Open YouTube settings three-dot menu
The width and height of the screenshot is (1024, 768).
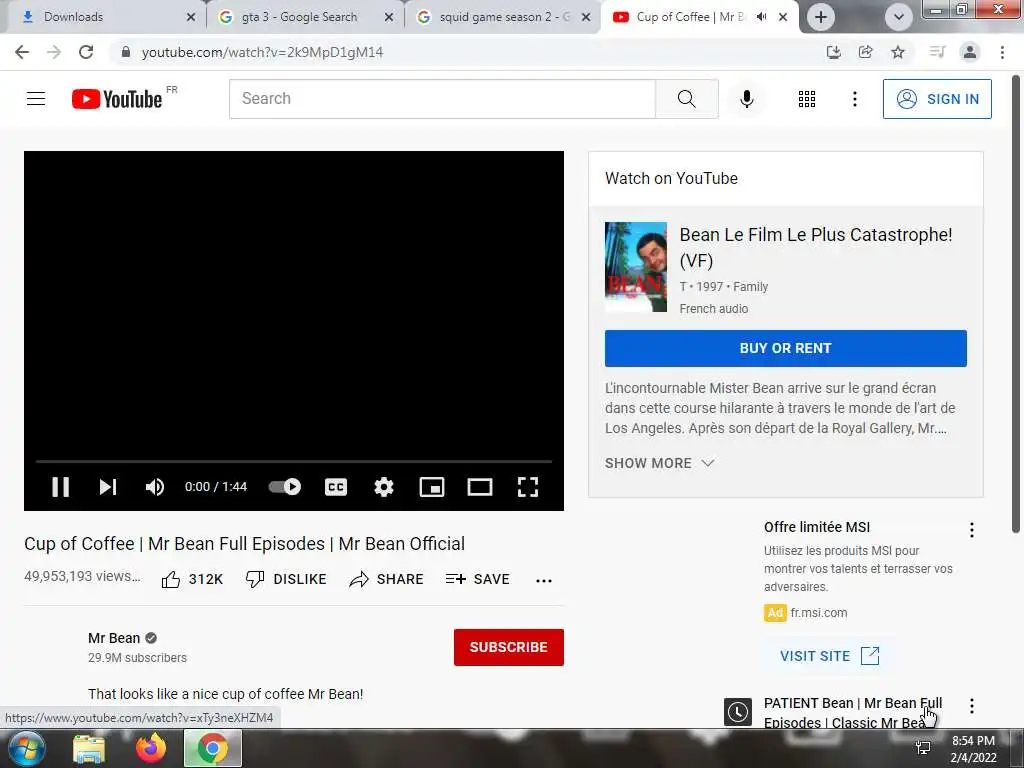click(854, 99)
